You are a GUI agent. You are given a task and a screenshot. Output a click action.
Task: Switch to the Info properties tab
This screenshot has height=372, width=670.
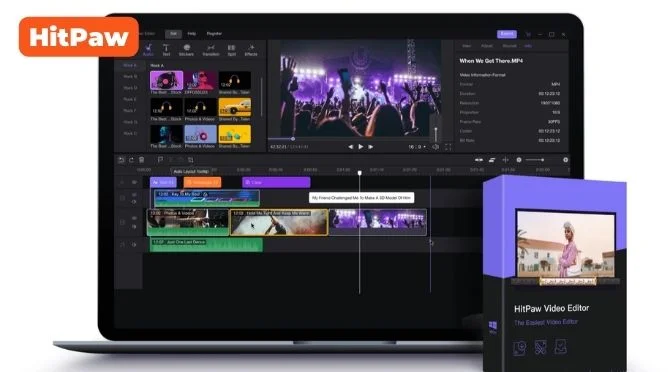click(528, 46)
